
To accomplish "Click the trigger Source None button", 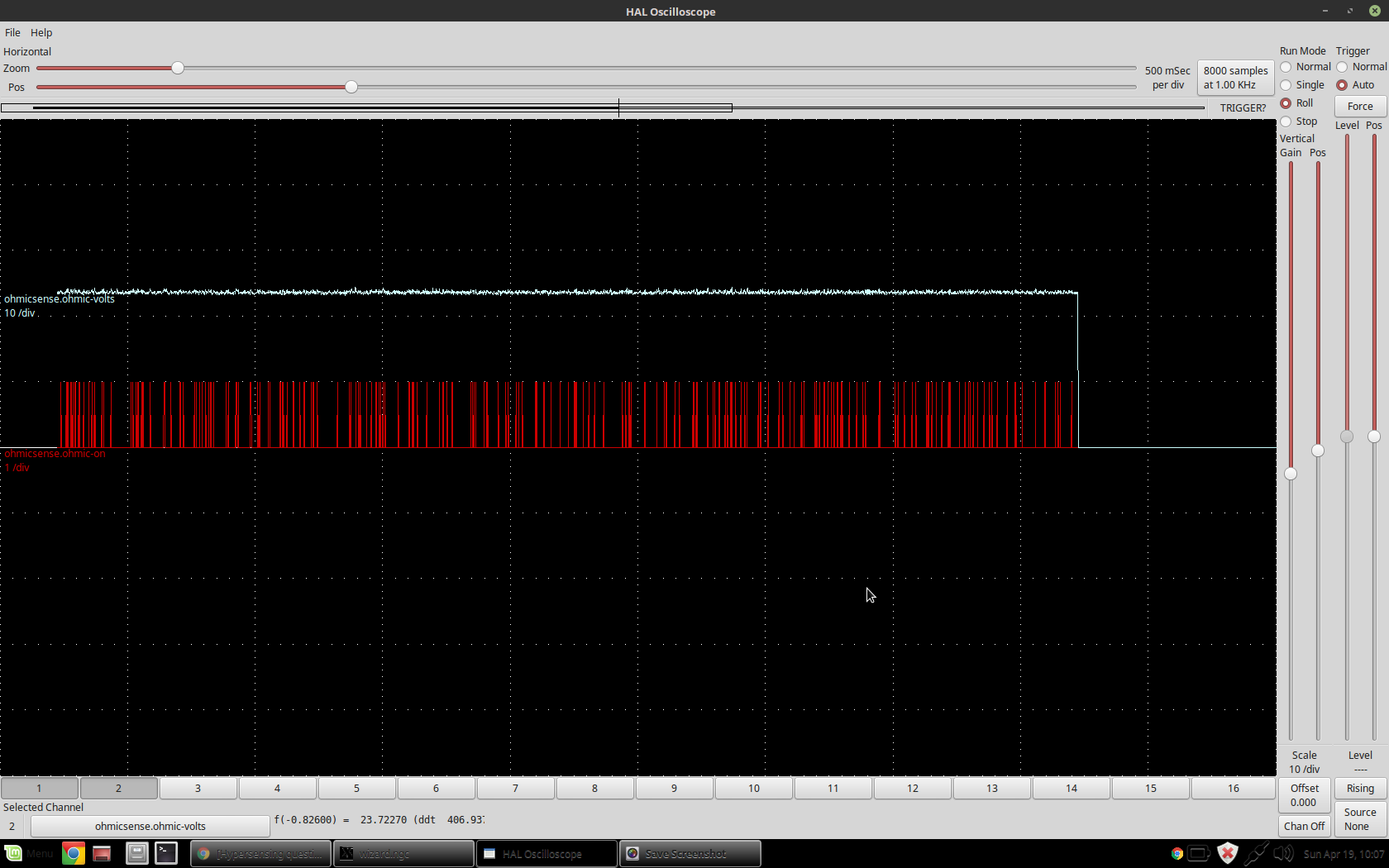I will [1360, 819].
